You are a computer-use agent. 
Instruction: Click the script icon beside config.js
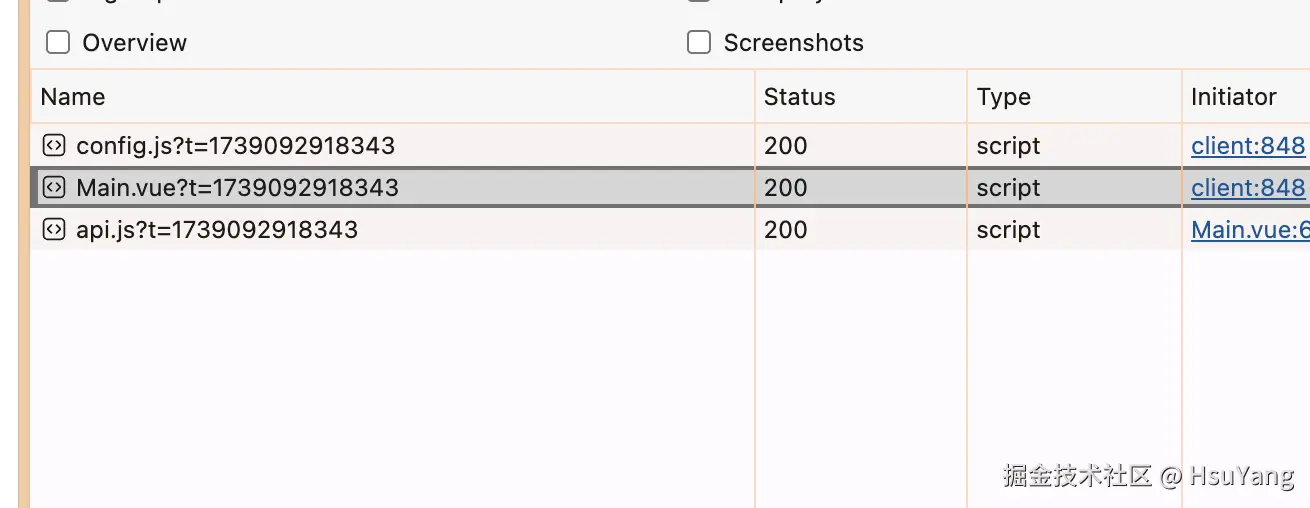(54, 146)
